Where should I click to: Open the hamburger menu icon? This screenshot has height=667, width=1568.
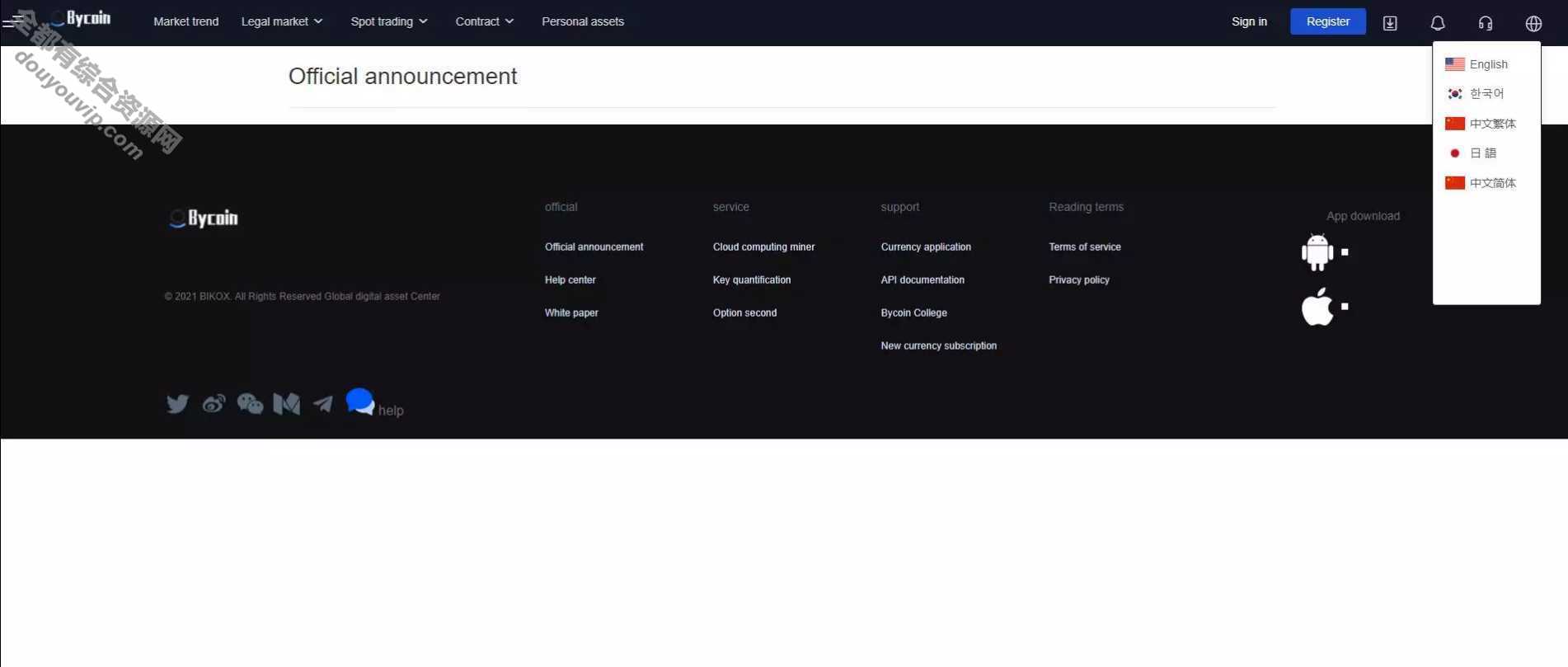13,21
